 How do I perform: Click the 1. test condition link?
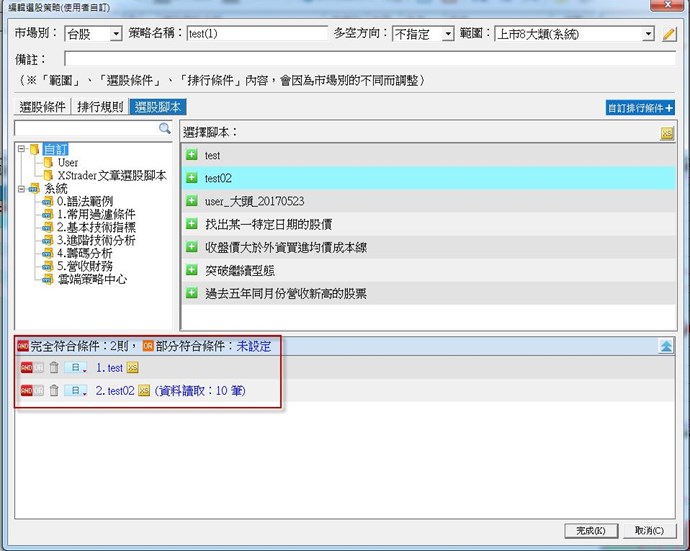click(x=109, y=367)
